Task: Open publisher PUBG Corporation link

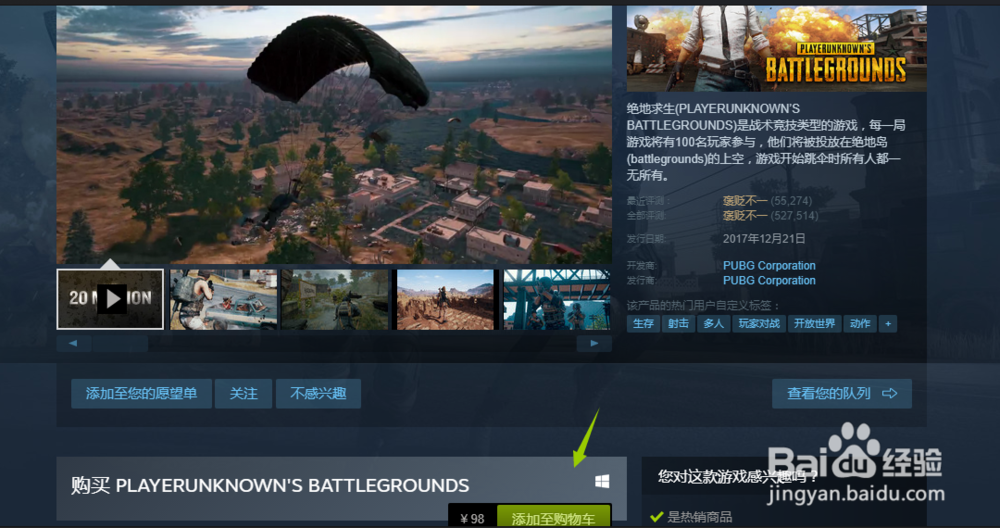Action: (x=769, y=280)
